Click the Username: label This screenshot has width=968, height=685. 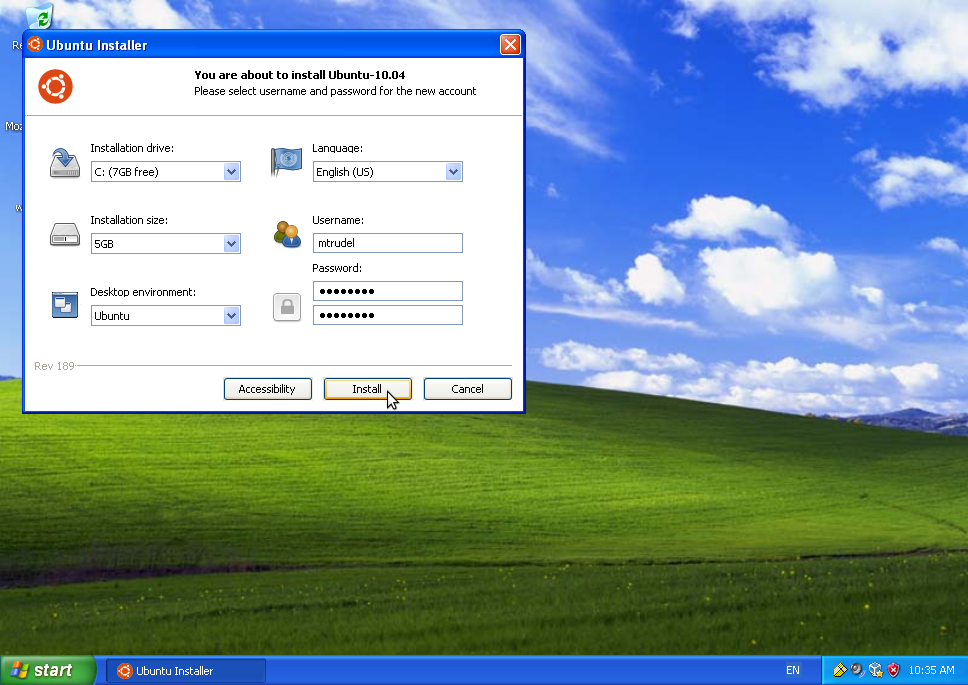[338, 220]
